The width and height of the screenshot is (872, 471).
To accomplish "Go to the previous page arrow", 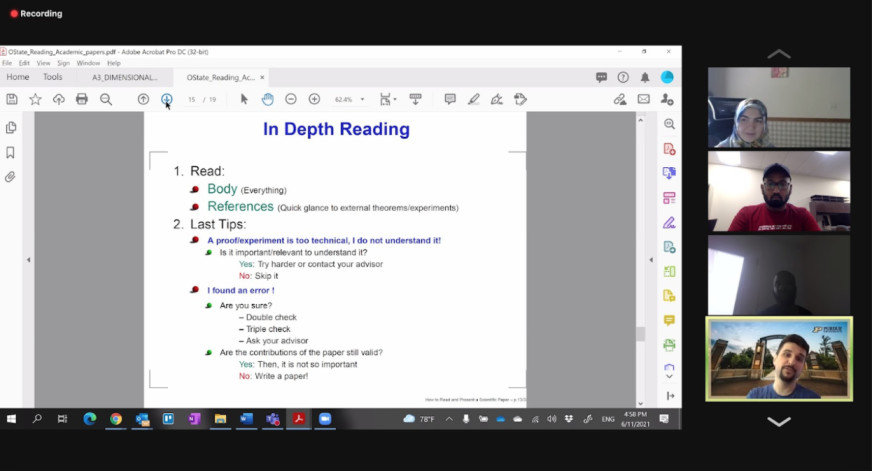I will [143, 99].
